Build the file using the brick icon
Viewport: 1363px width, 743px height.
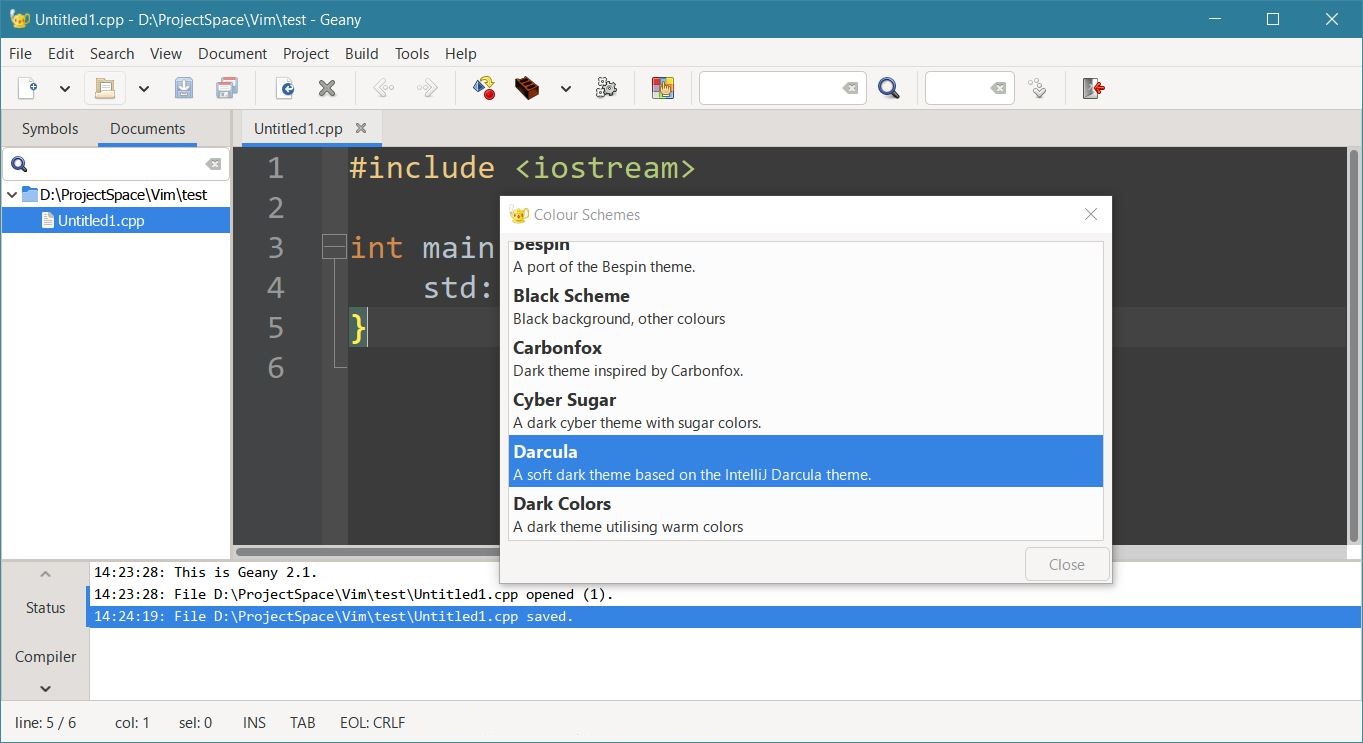527,89
